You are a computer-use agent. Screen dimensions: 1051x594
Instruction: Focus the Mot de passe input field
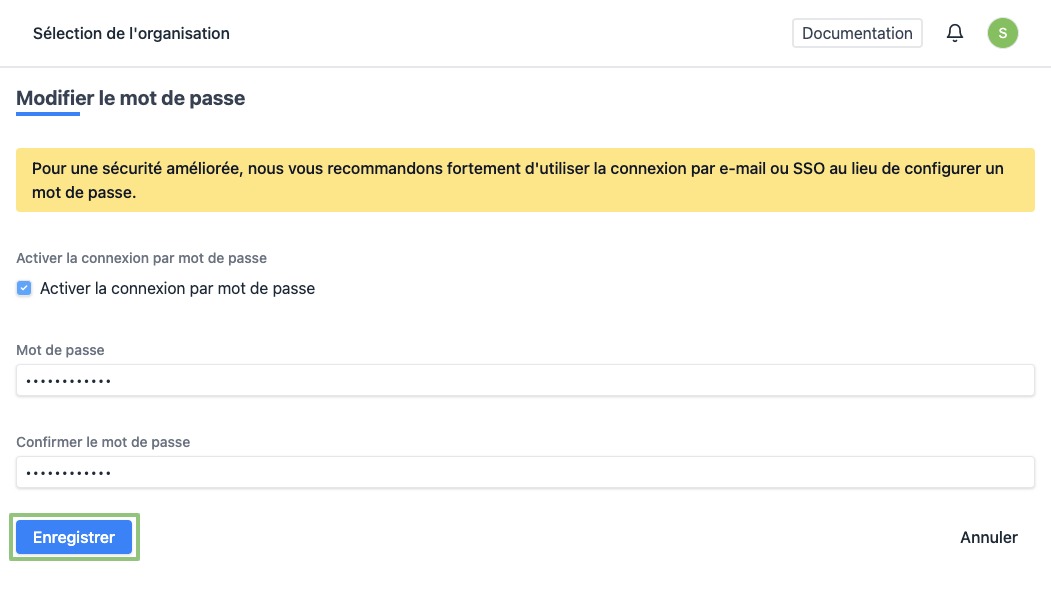point(525,380)
